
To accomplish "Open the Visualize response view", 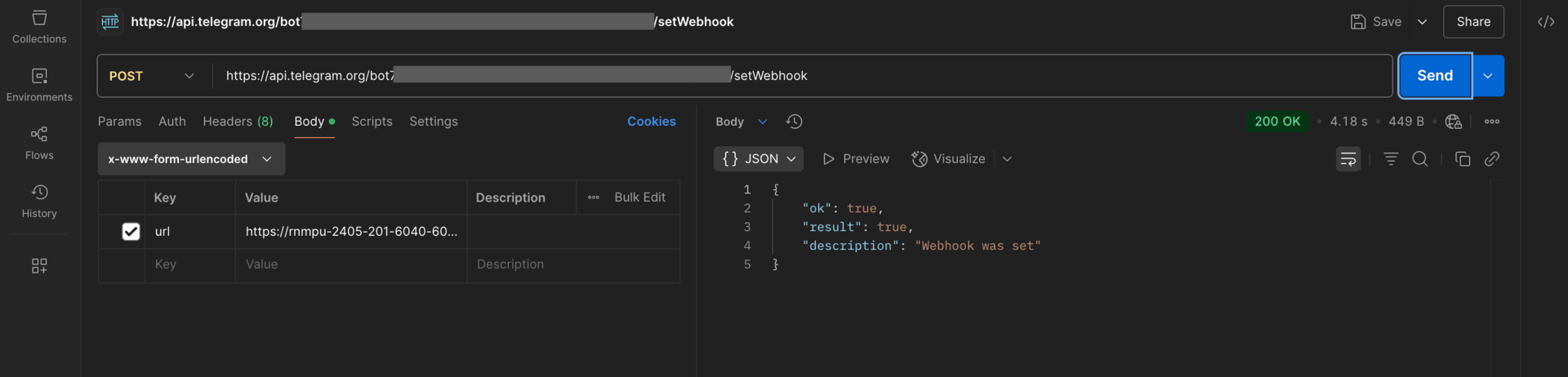I will (948, 159).
